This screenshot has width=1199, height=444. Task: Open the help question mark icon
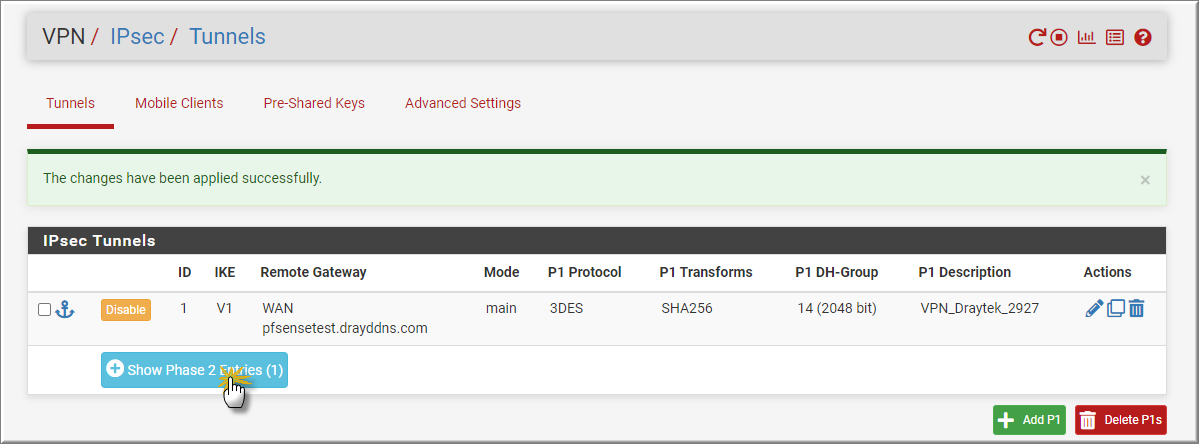1142,37
